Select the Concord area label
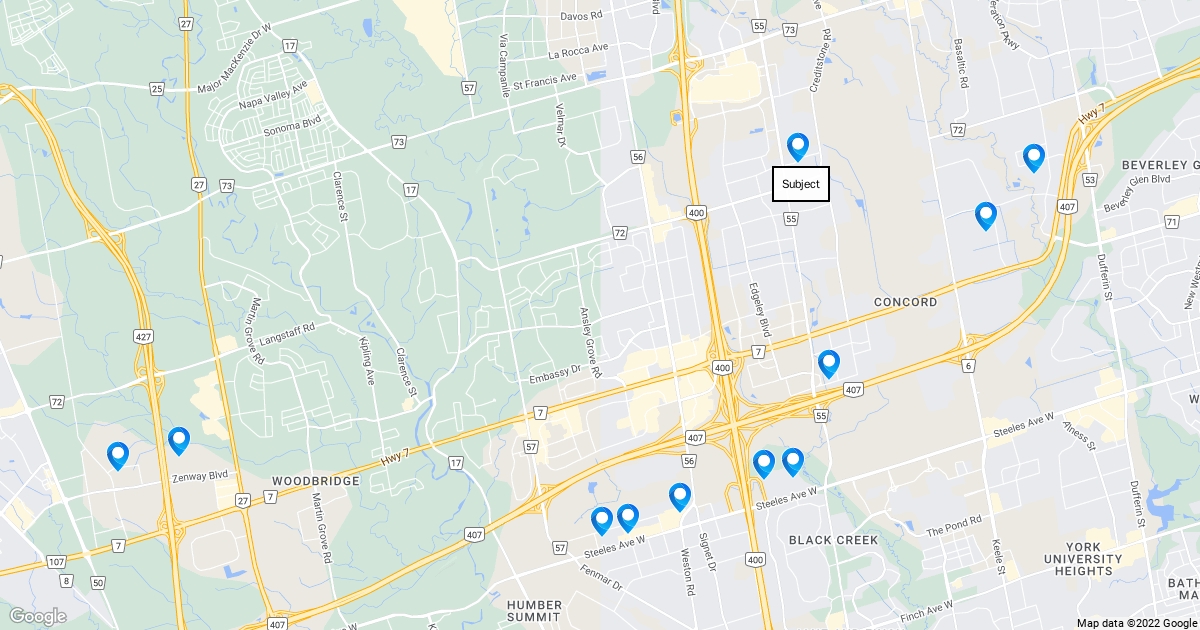This screenshot has height=630, width=1200. pos(905,302)
